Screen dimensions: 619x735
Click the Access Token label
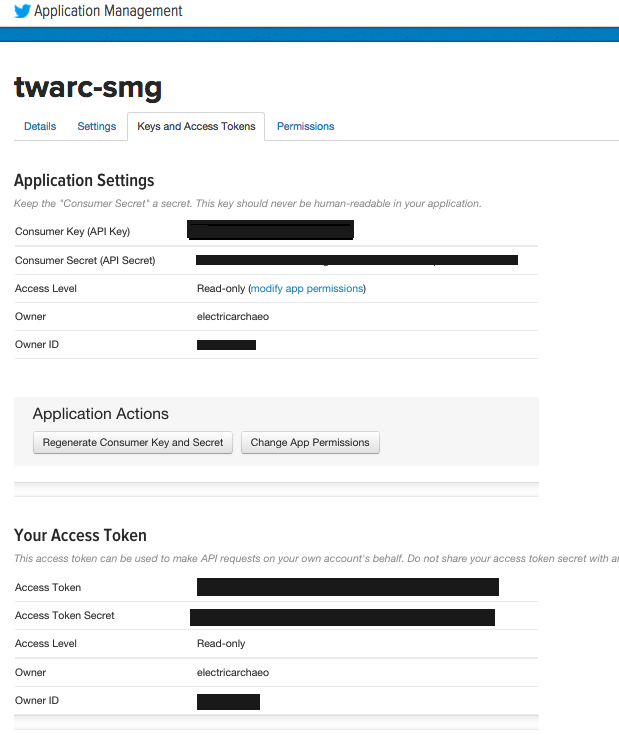click(48, 587)
